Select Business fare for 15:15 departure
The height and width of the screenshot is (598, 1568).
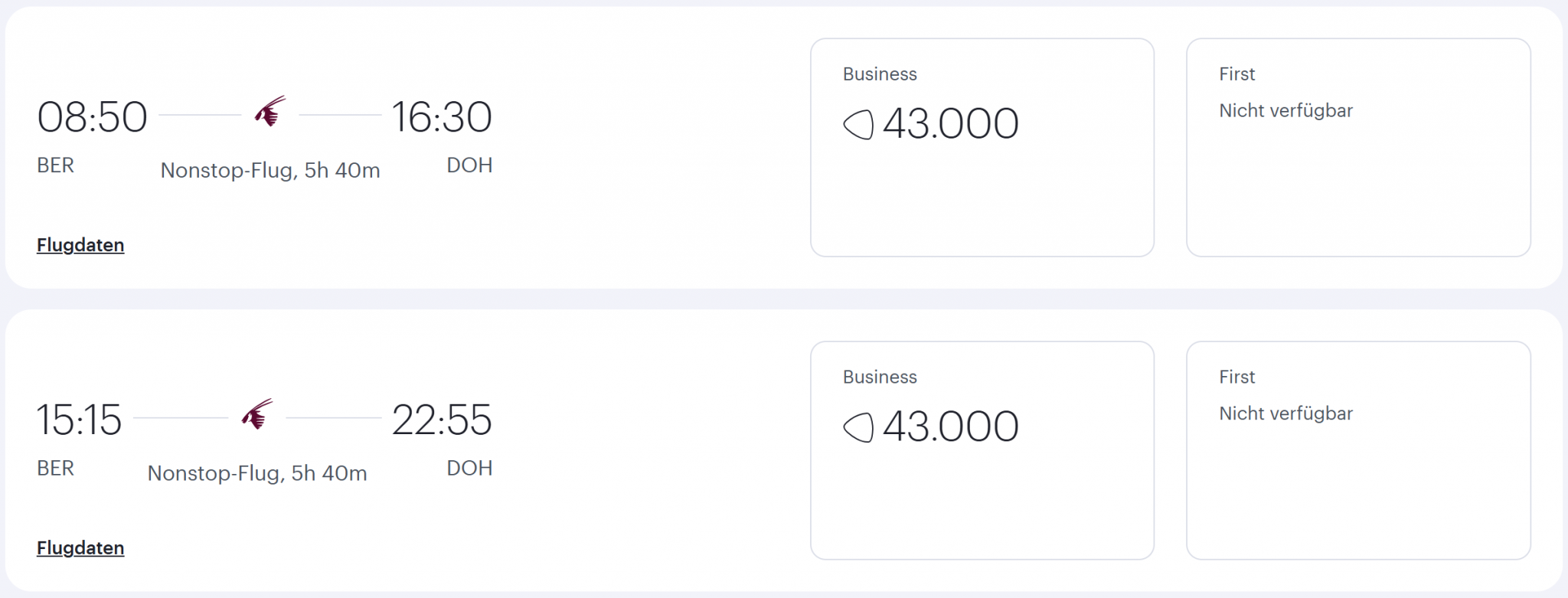pyautogui.click(x=982, y=450)
